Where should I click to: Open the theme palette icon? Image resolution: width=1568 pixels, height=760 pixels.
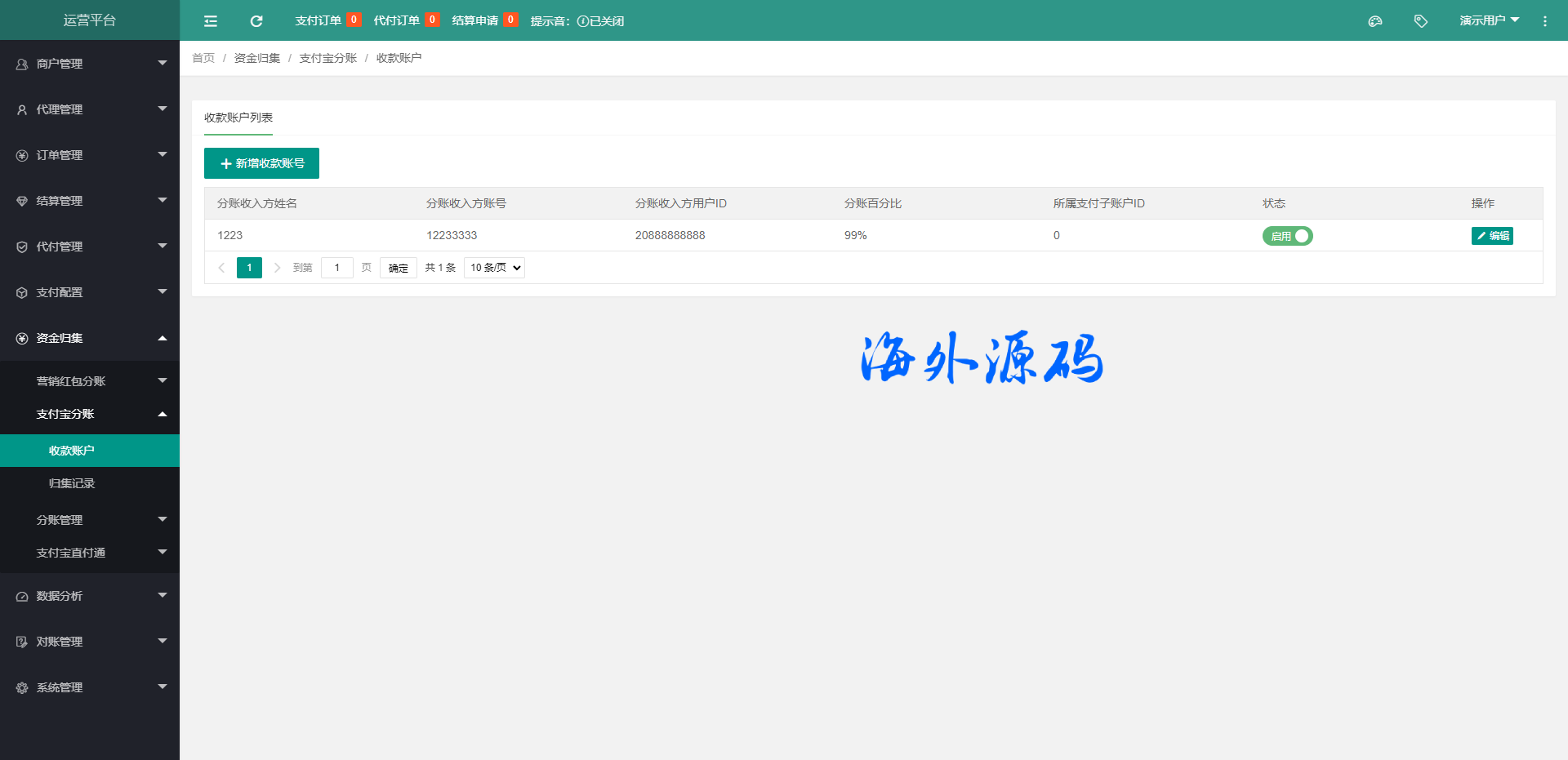pos(1375,21)
